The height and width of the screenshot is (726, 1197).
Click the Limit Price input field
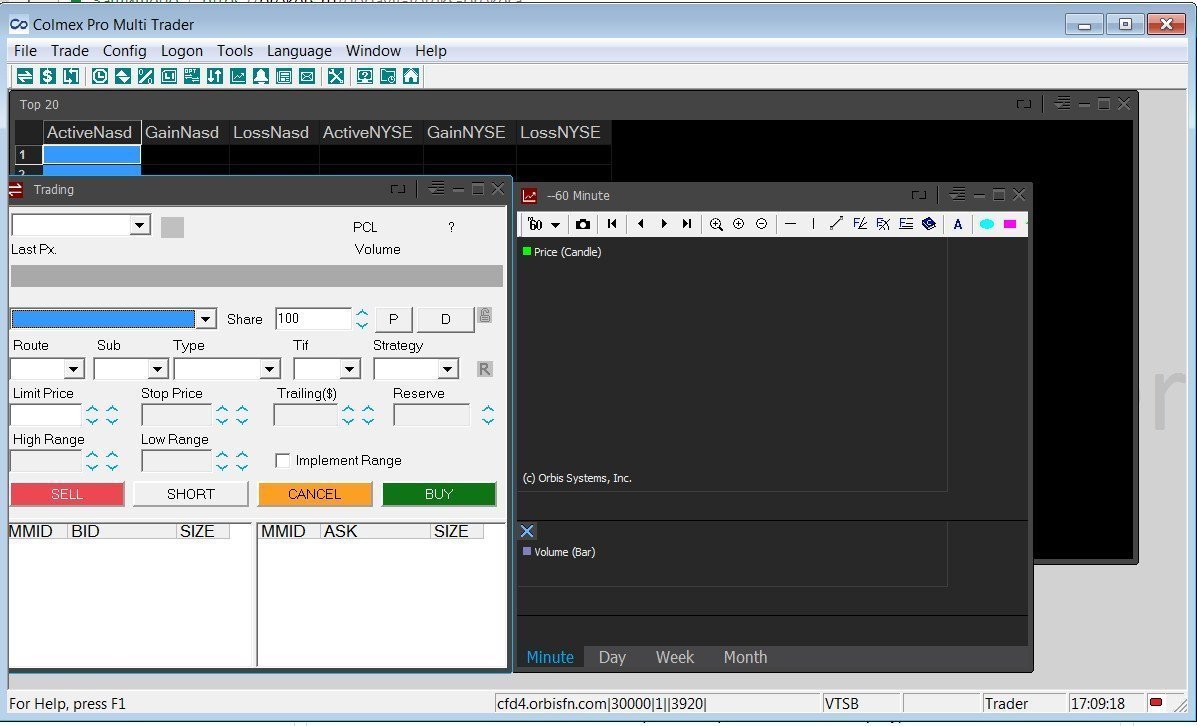tap(46, 415)
